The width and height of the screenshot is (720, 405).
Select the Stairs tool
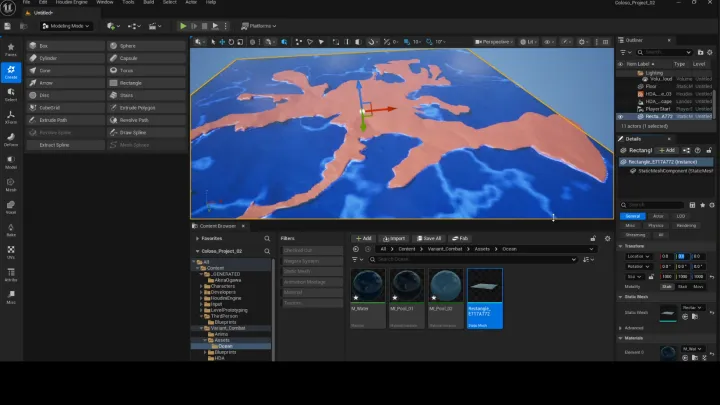(x=146, y=96)
